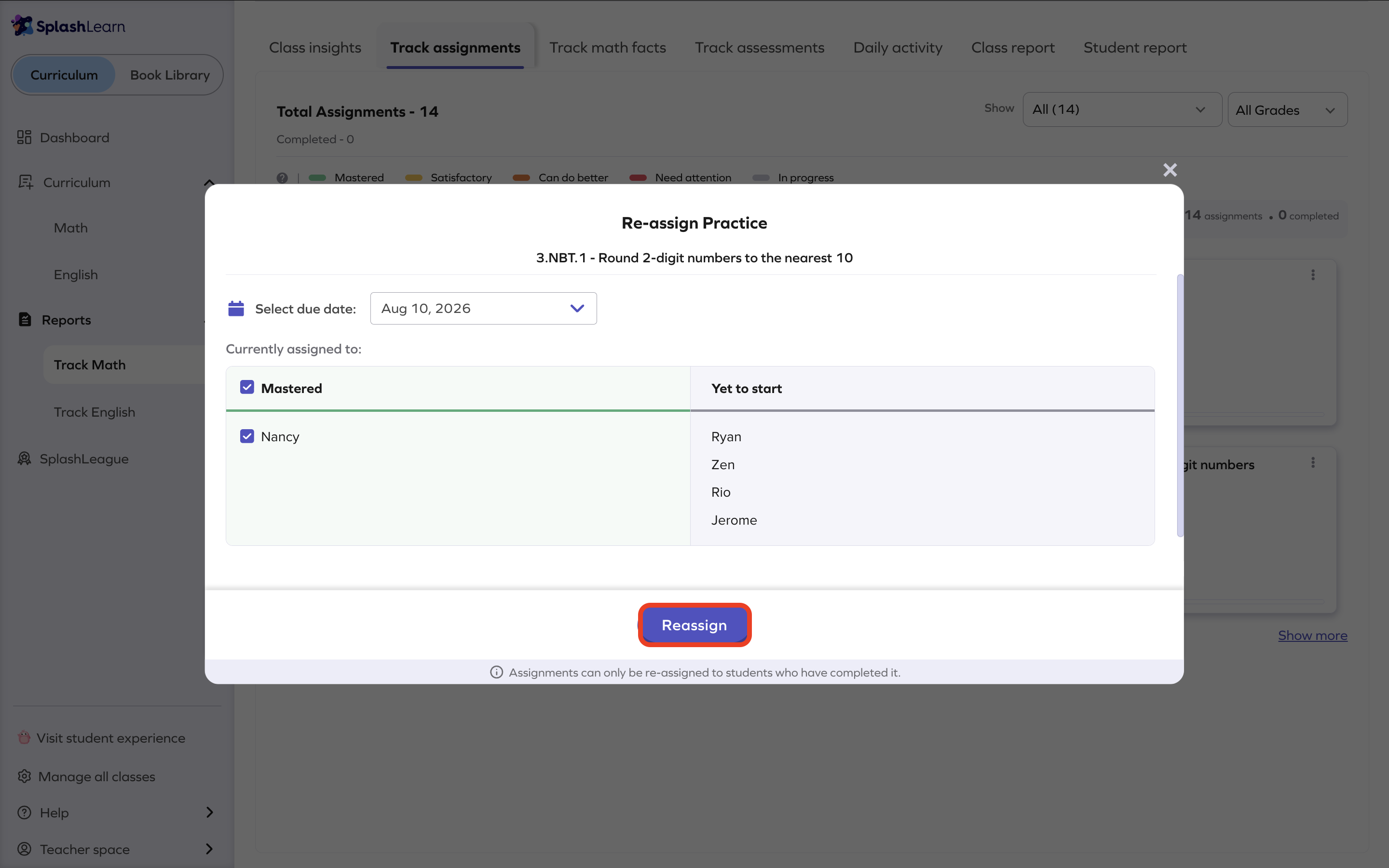
Task: Open Reports in the sidebar
Action: click(x=66, y=320)
